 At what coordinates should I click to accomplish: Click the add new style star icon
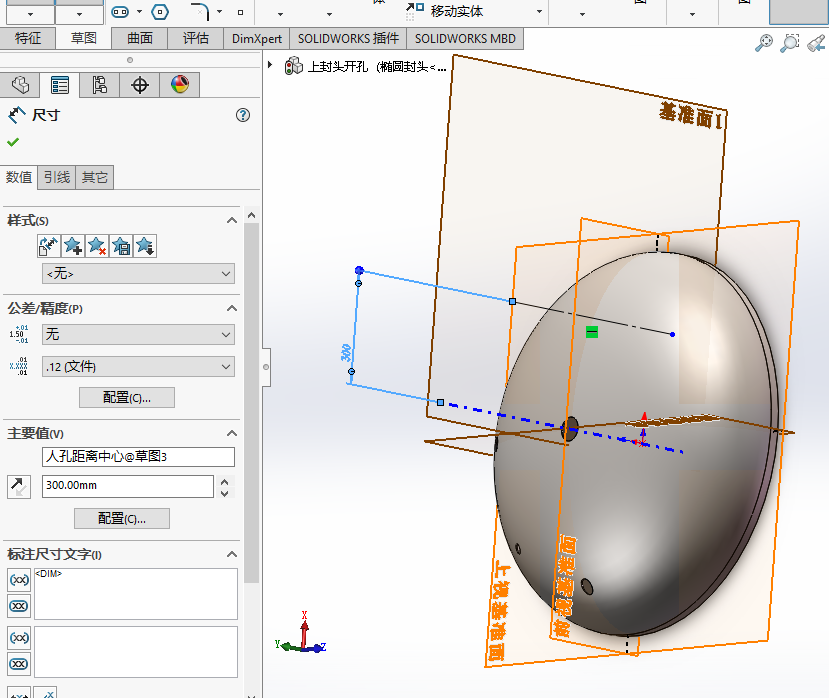point(71,245)
